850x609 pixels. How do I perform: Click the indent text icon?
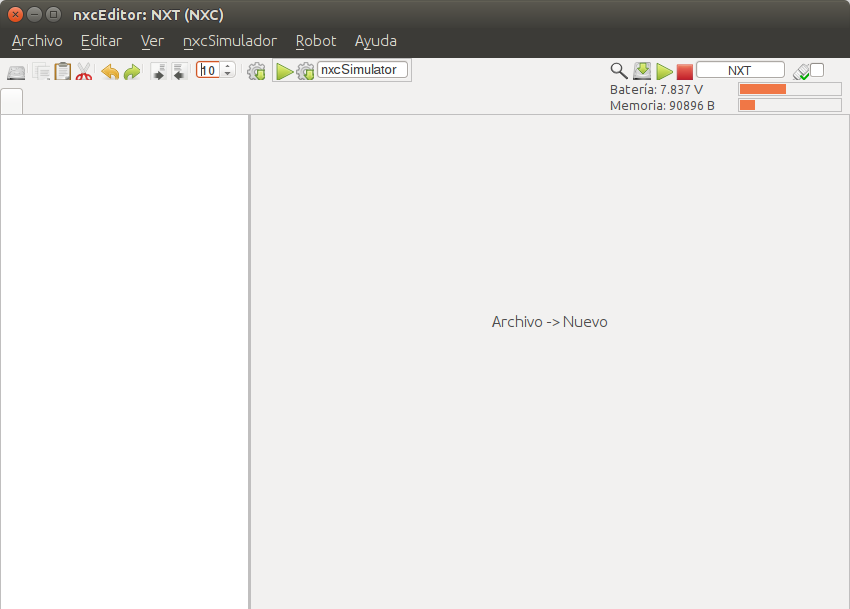(x=158, y=71)
